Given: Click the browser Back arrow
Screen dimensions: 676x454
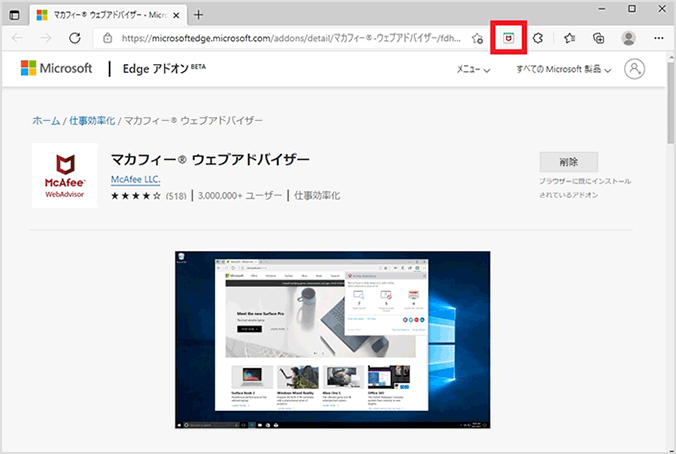Looking at the screenshot, I should click(17, 38).
